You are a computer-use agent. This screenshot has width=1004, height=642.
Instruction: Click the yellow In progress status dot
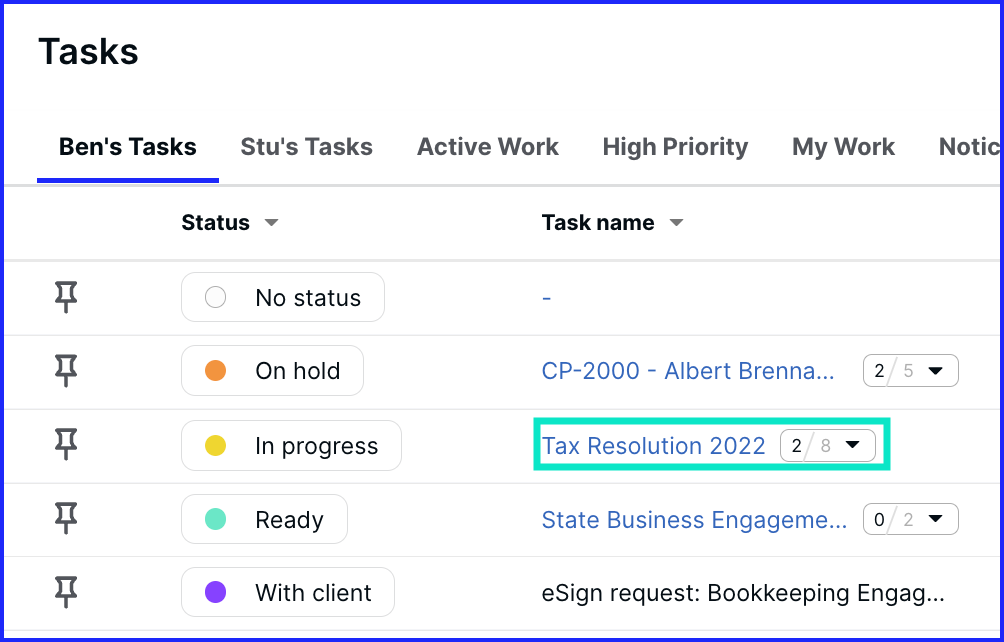pyautogui.click(x=215, y=446)
